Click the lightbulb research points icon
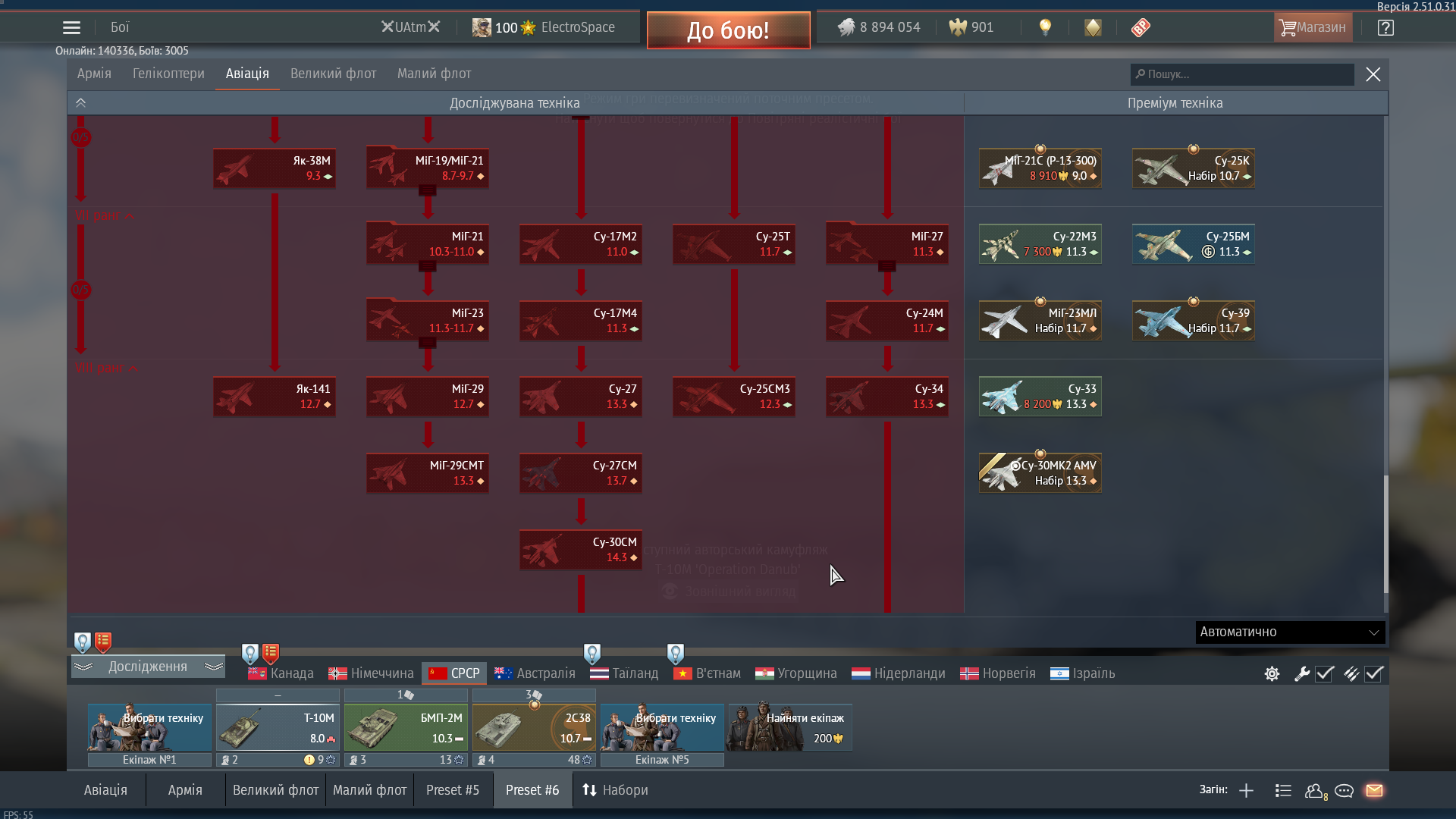Image resolution: width=1456 pixels, height=819 pixels. click(x=1045, y=28)
